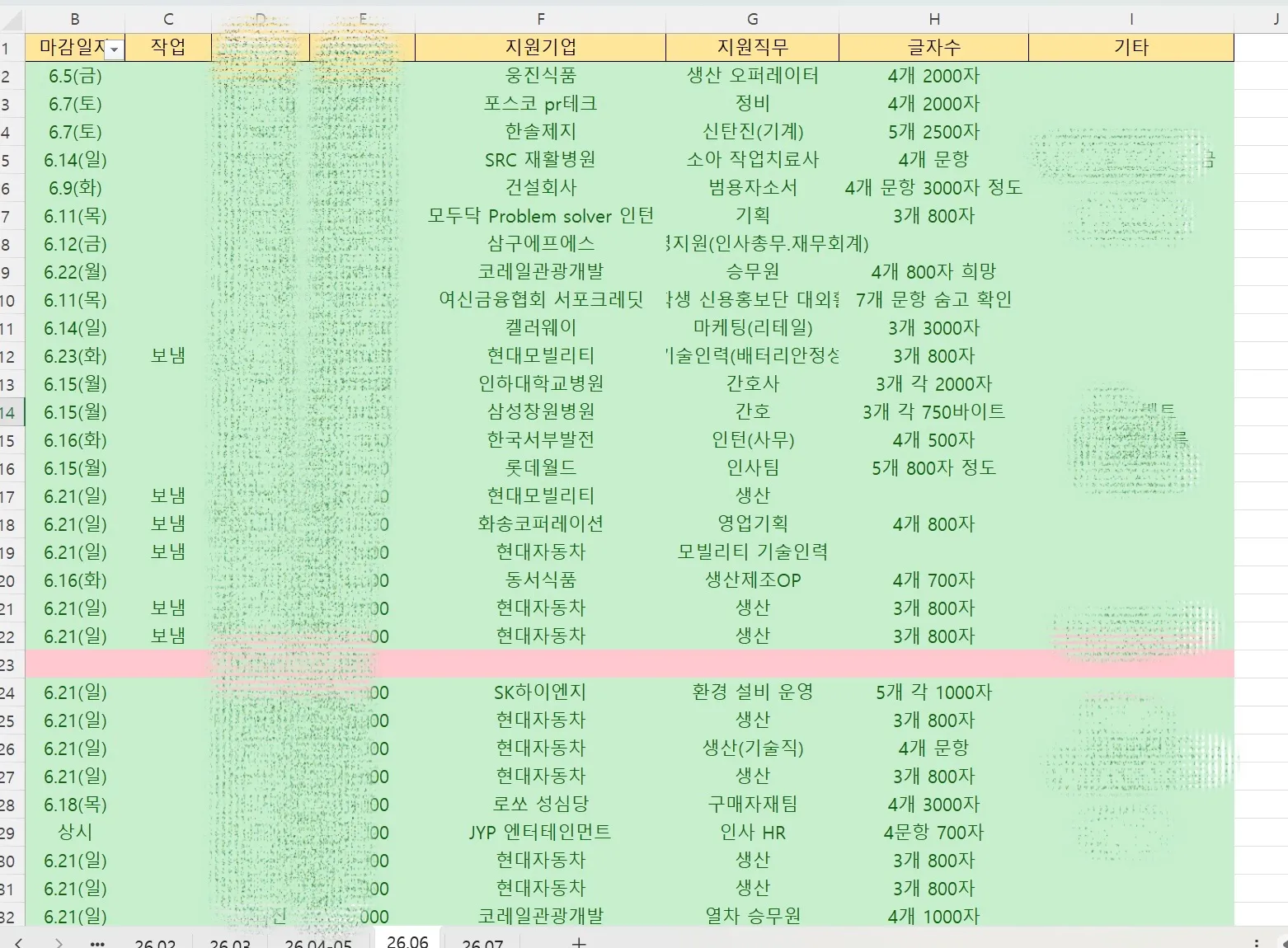Screen dimensions: 1288x948
Task: Select the 7개 문항 숨고 확인 cell
Action: 933,300
